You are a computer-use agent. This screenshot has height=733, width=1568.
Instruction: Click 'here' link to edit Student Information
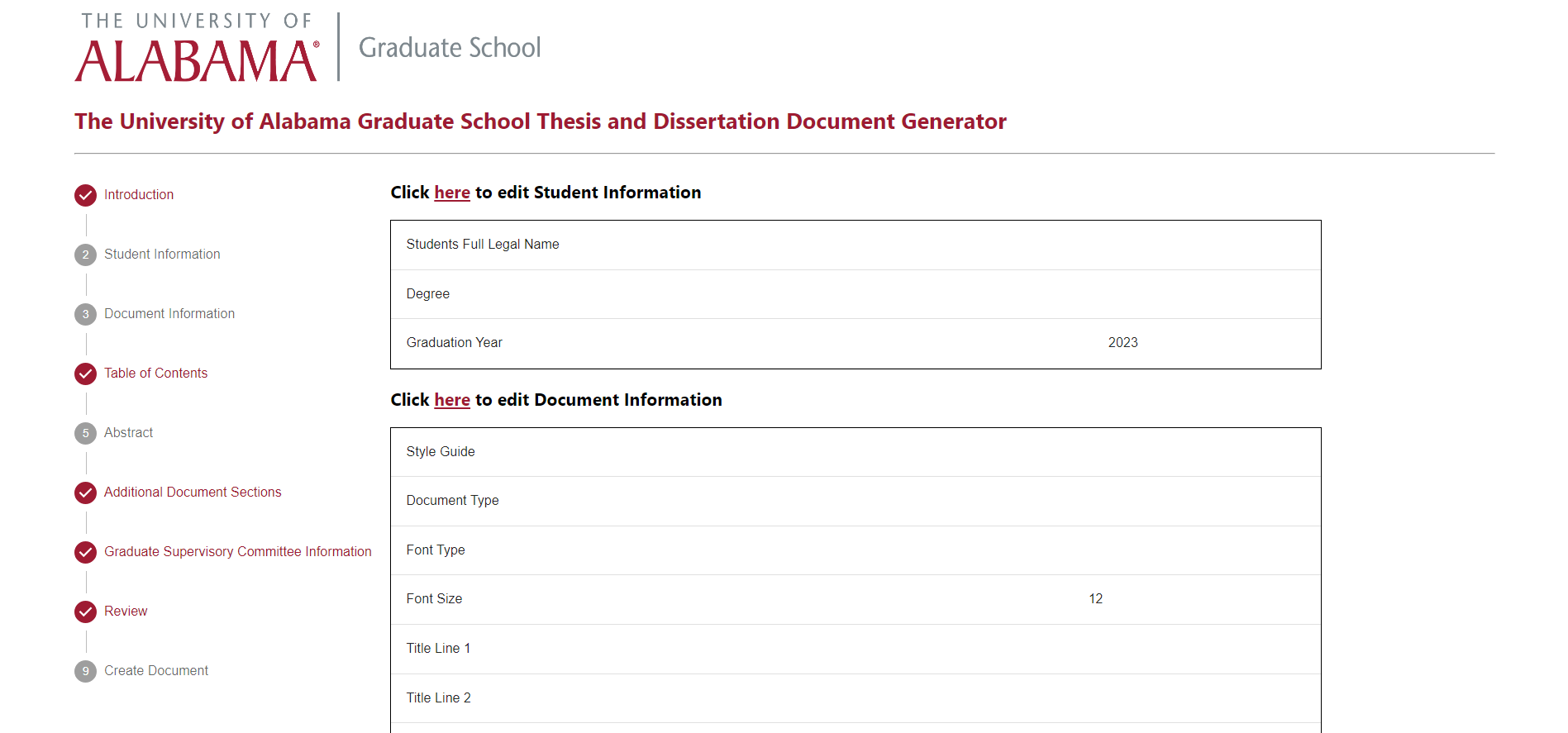[x=452, y=193]
